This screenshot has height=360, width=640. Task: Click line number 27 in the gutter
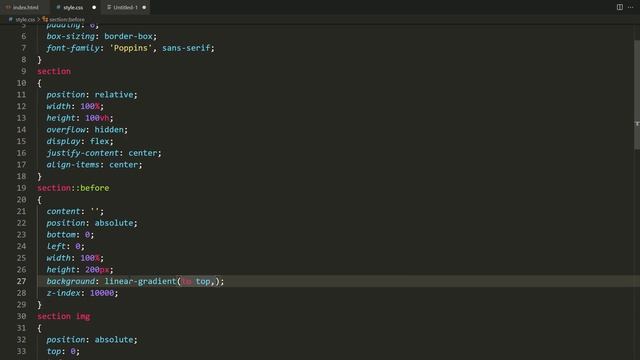pos(21,281)
